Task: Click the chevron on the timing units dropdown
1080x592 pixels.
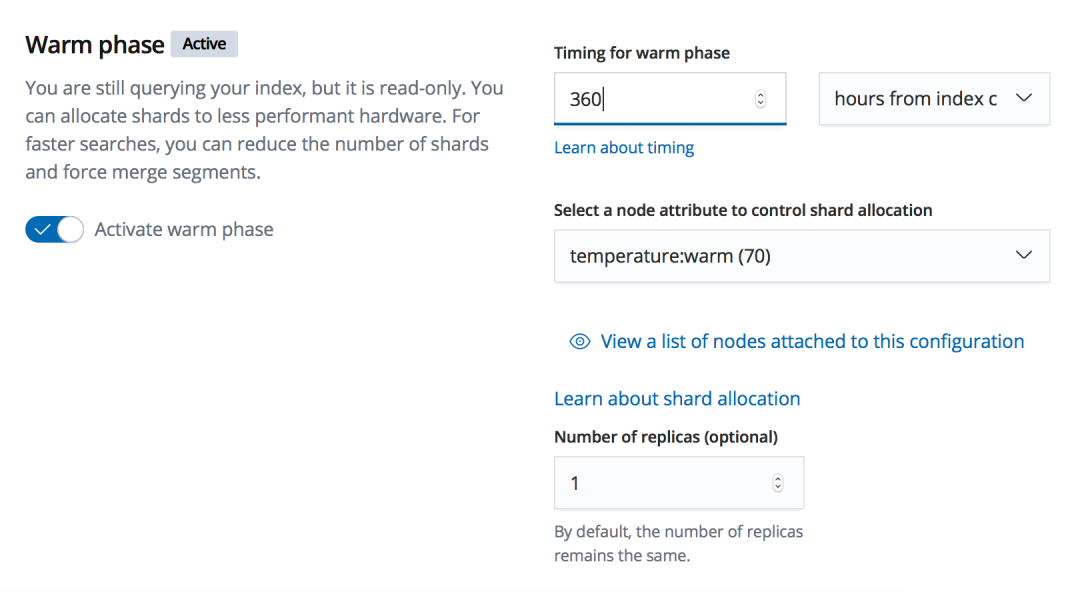Action: point(1023,98)
